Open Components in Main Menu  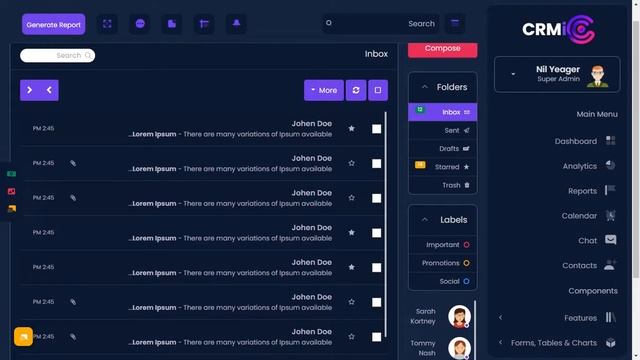tap(593, 291)
